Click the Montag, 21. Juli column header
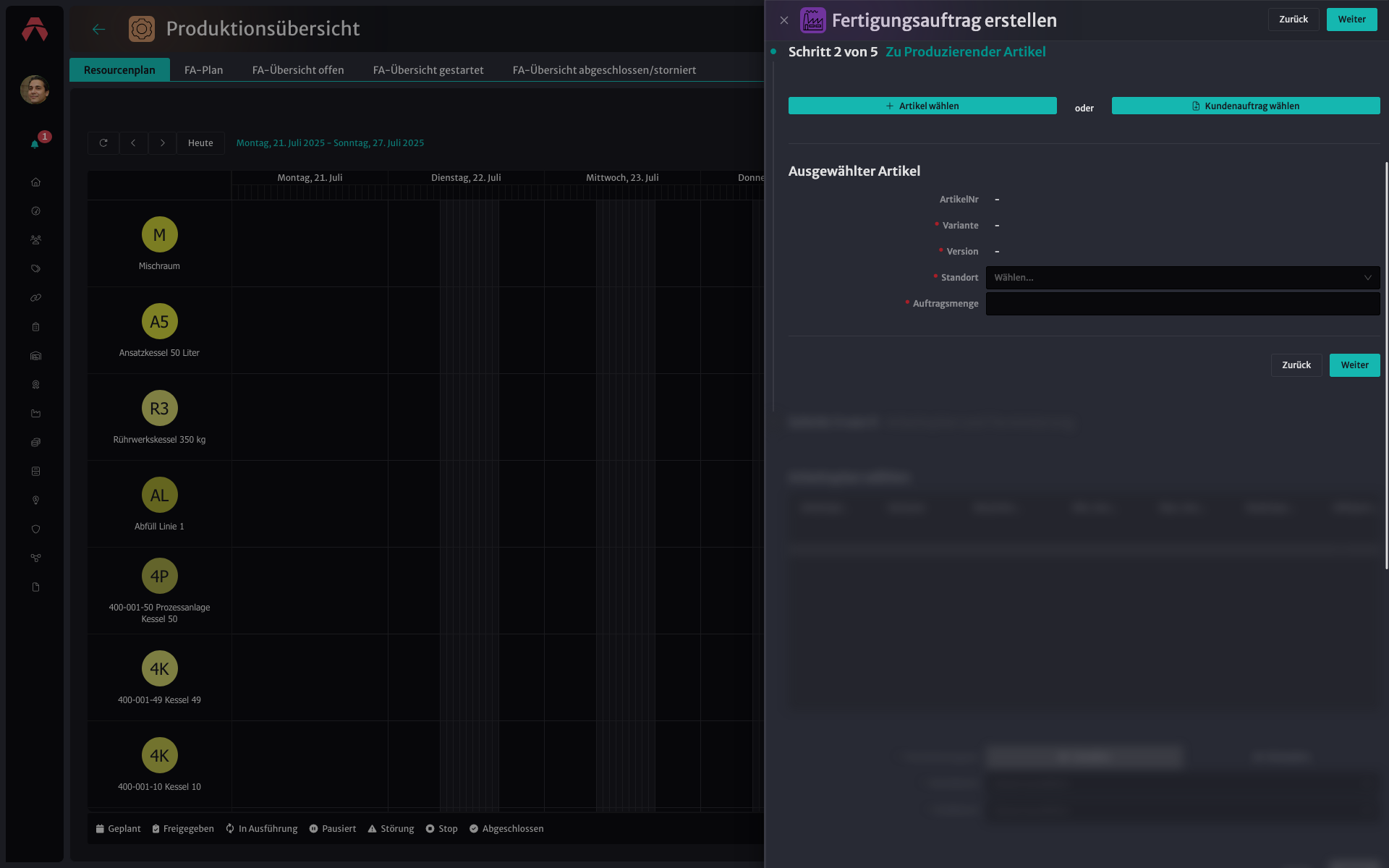The width and height of the screenshot is (1389, 868). point(310,178)
